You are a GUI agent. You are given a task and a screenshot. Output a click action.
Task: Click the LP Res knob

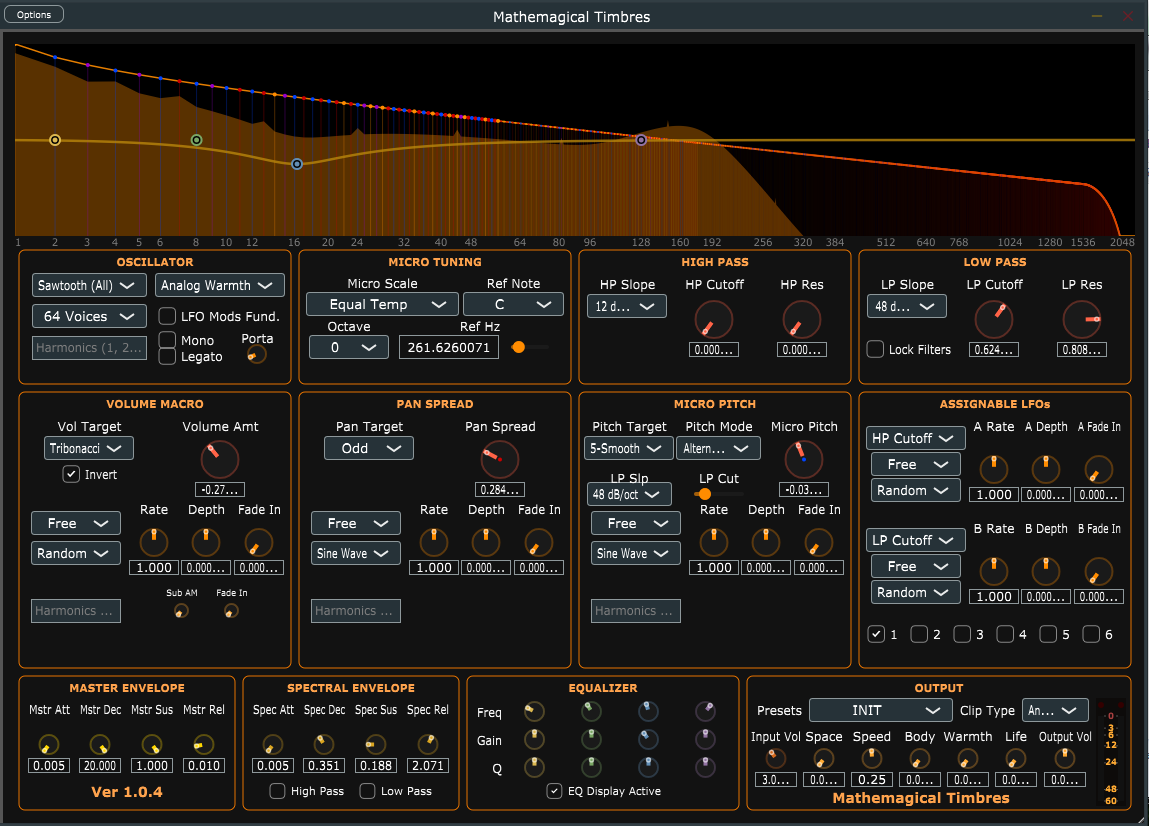tap(1082, 320)
